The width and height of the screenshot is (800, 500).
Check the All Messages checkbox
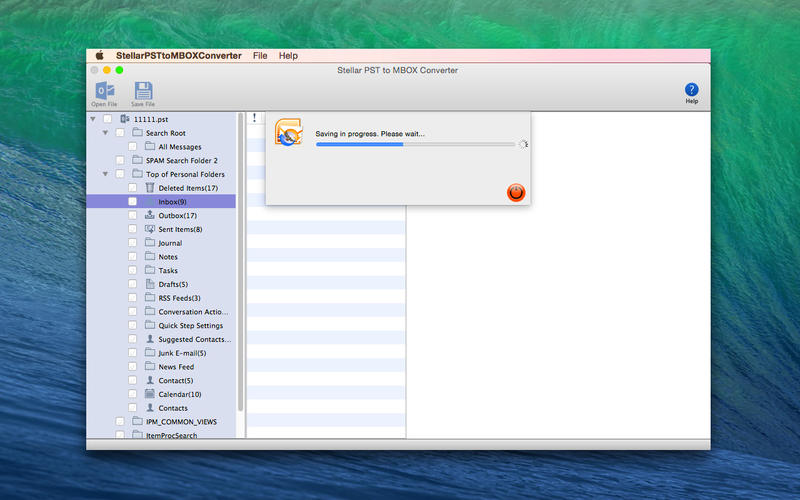pyautogui.click(x=133, y=146)
